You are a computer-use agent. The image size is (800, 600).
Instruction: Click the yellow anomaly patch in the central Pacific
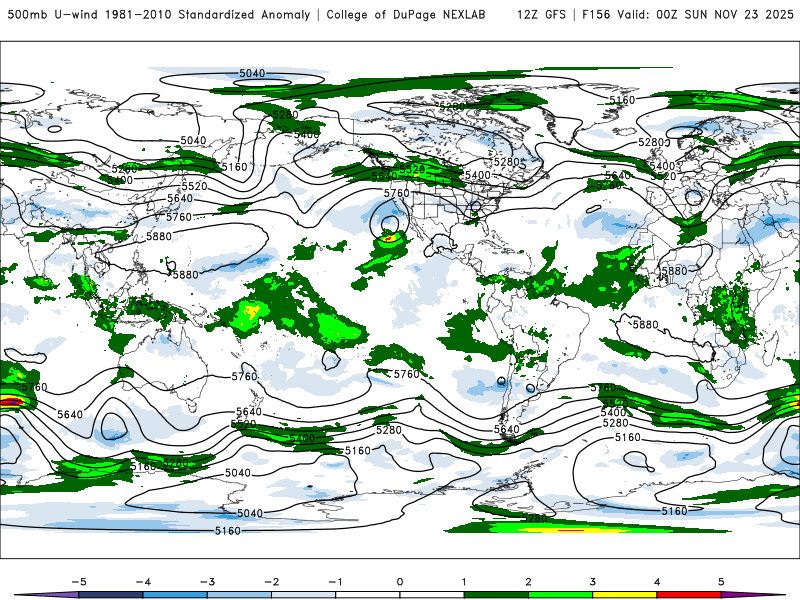tap(251, 311)
